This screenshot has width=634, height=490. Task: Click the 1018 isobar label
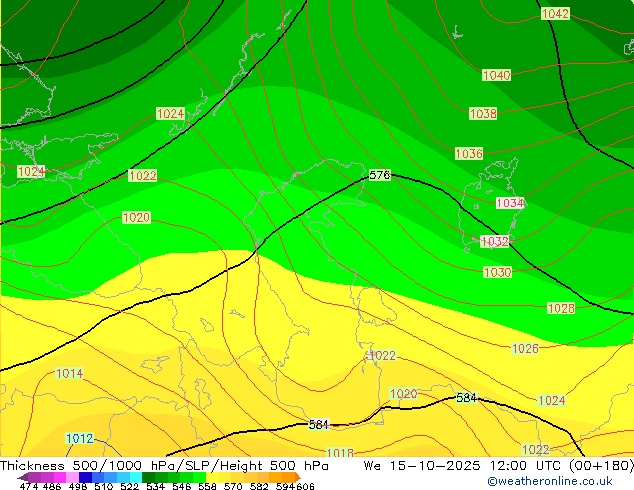point(340,452)
